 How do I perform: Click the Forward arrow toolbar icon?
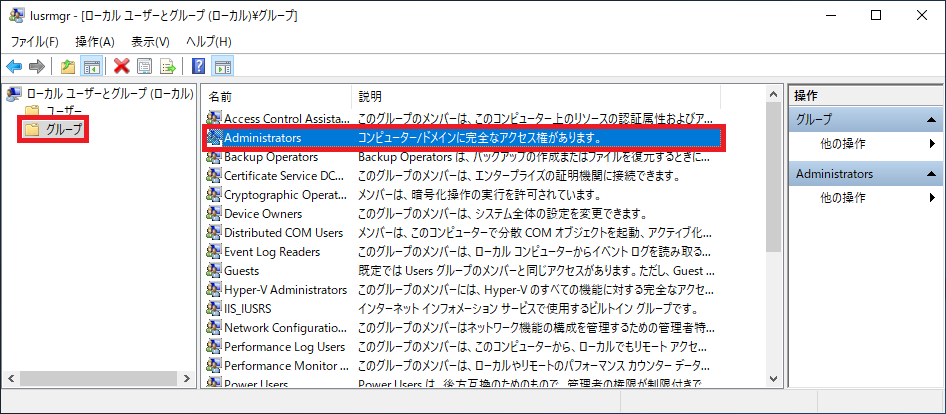[x=37, y=66]
